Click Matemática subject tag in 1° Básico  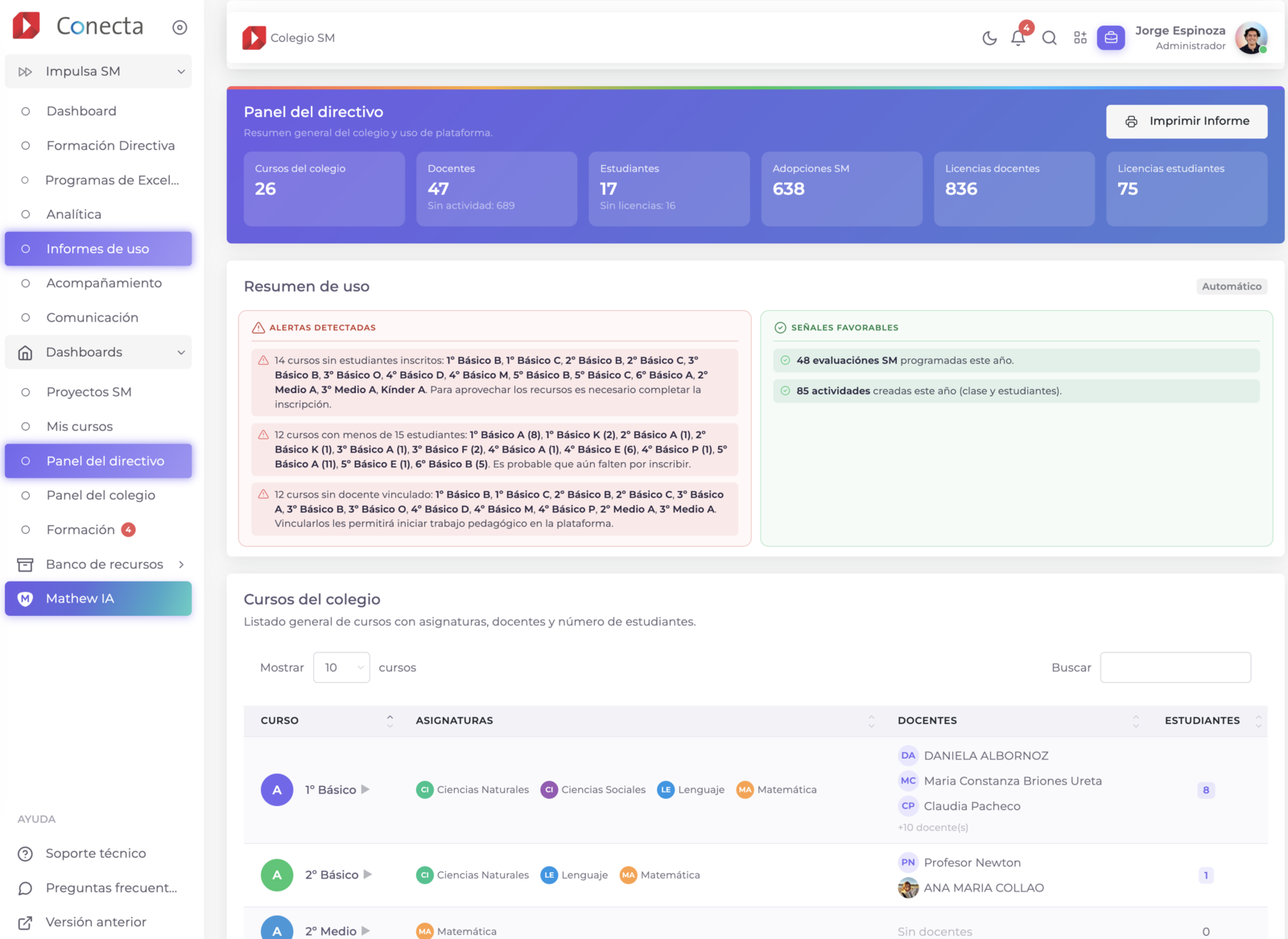(777, 790)
